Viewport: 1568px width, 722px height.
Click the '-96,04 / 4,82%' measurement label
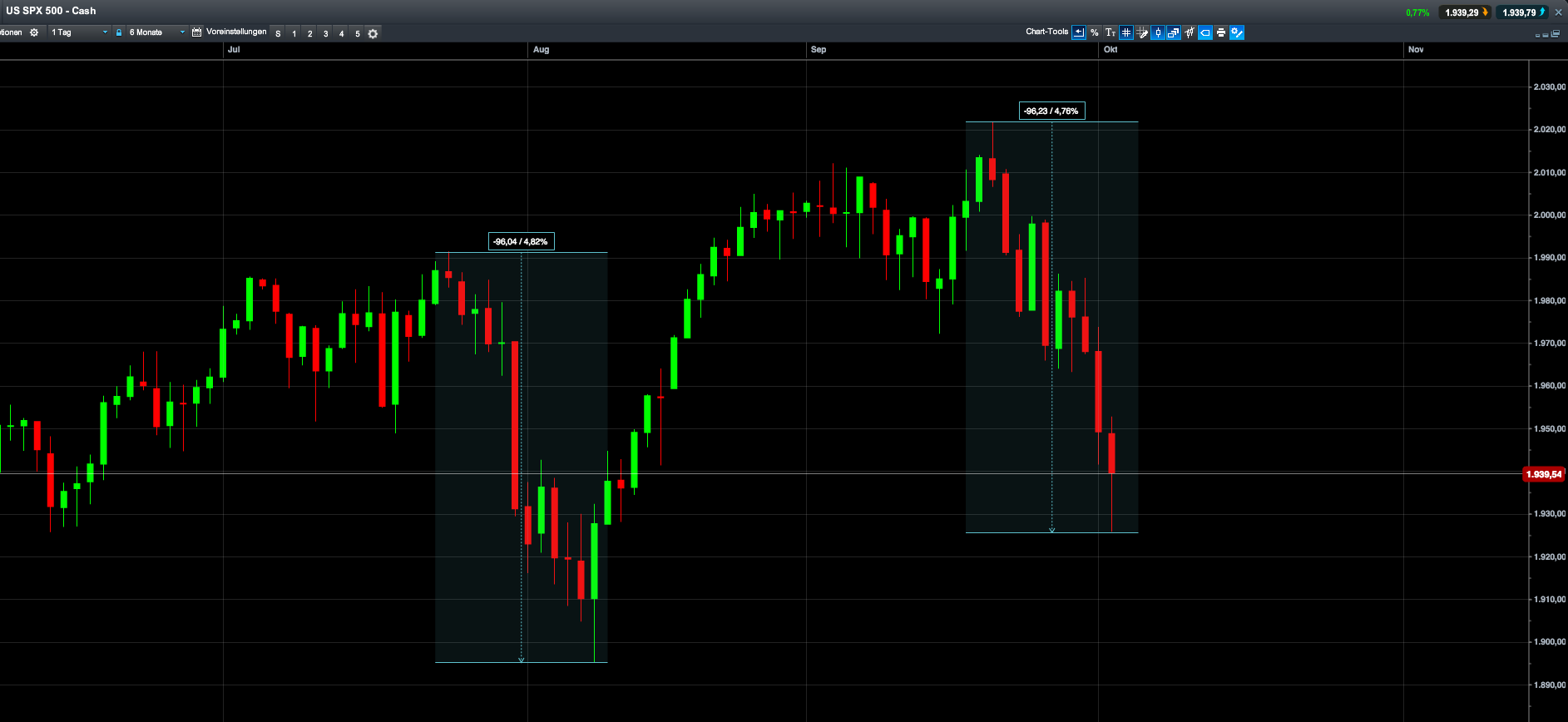click(521, 242)
